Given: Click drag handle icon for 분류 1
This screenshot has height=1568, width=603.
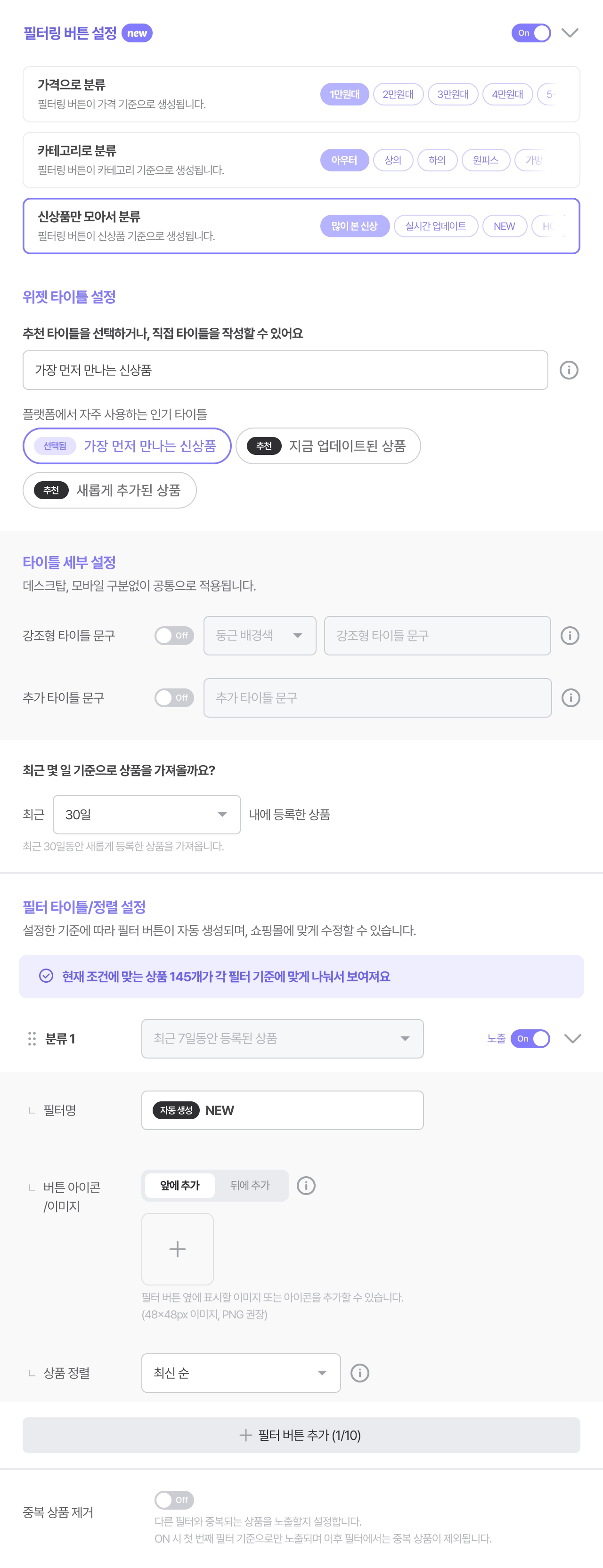Looking at the screenshot, I should click(x=32, y=1038).
